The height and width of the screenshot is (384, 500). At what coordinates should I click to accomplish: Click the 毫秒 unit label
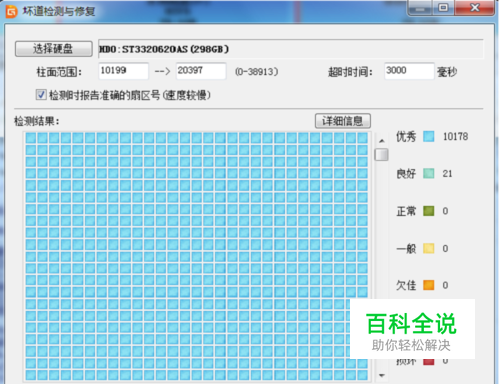click(447, 72)
